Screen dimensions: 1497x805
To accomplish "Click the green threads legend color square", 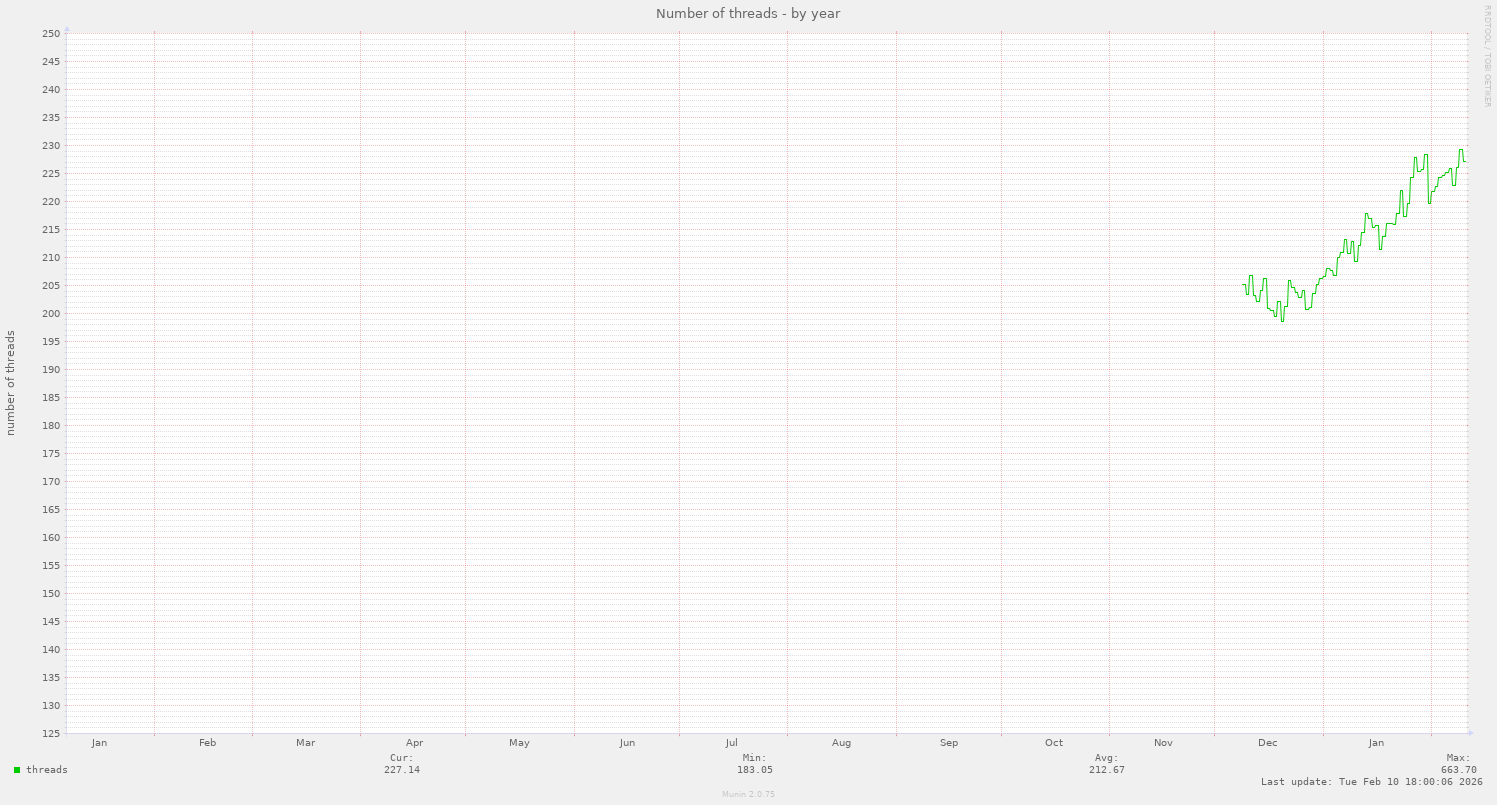I will point(17,770).
